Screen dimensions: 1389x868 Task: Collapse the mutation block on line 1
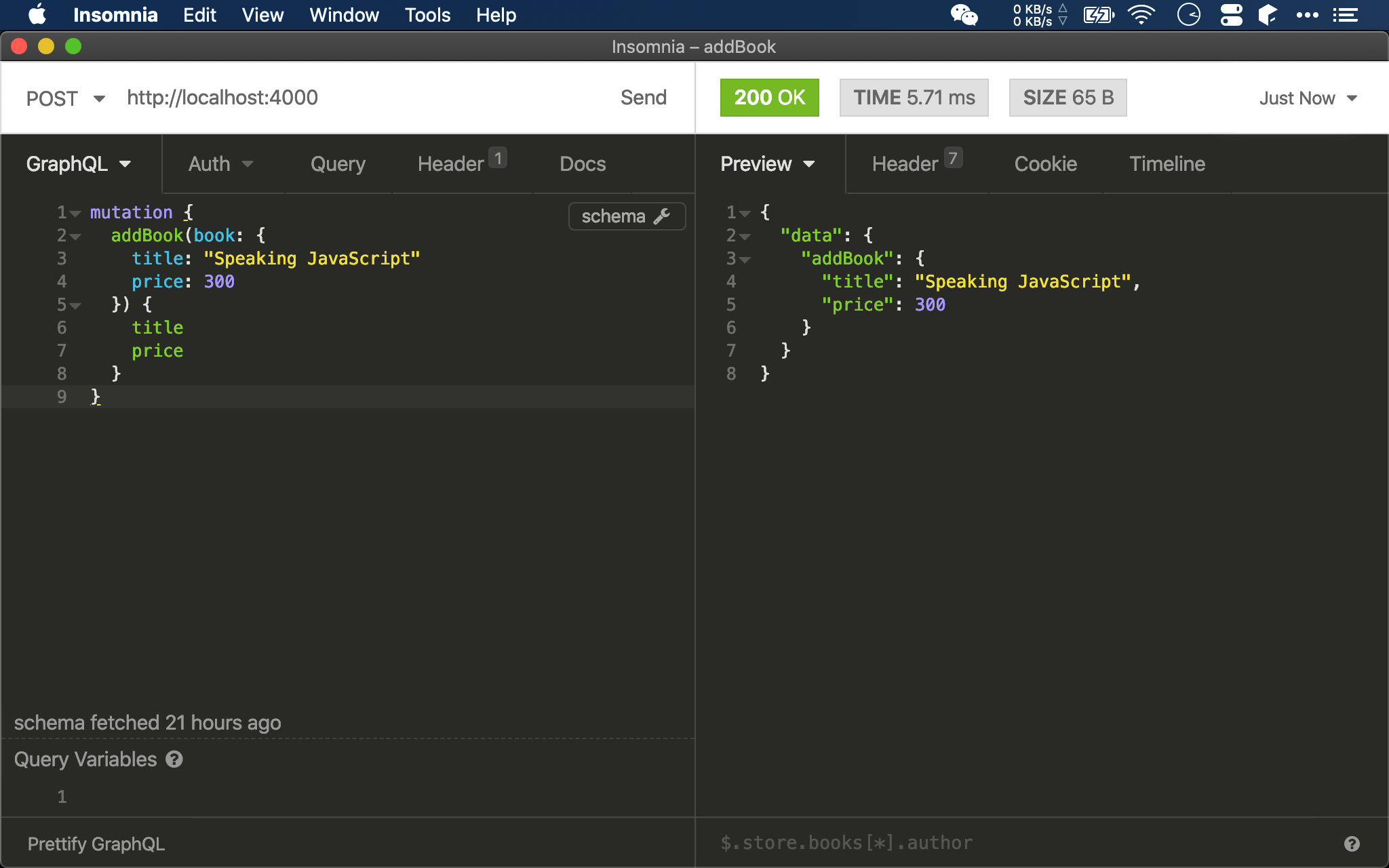click(75, 214)
